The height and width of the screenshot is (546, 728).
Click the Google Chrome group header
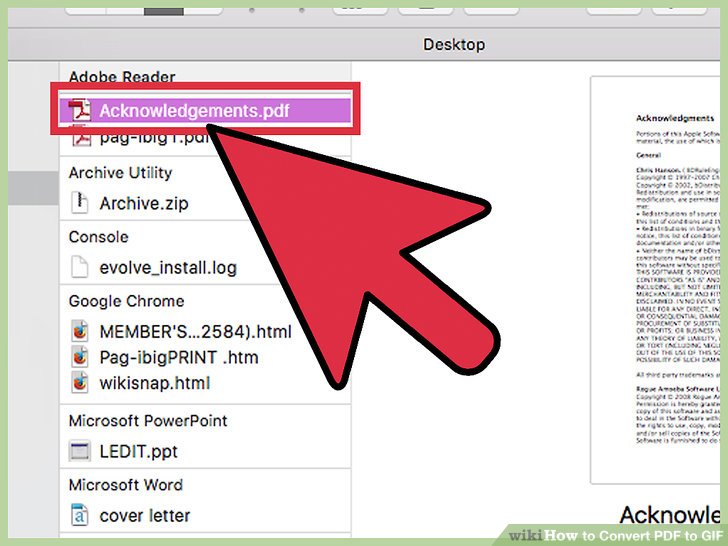coord(126,301)
